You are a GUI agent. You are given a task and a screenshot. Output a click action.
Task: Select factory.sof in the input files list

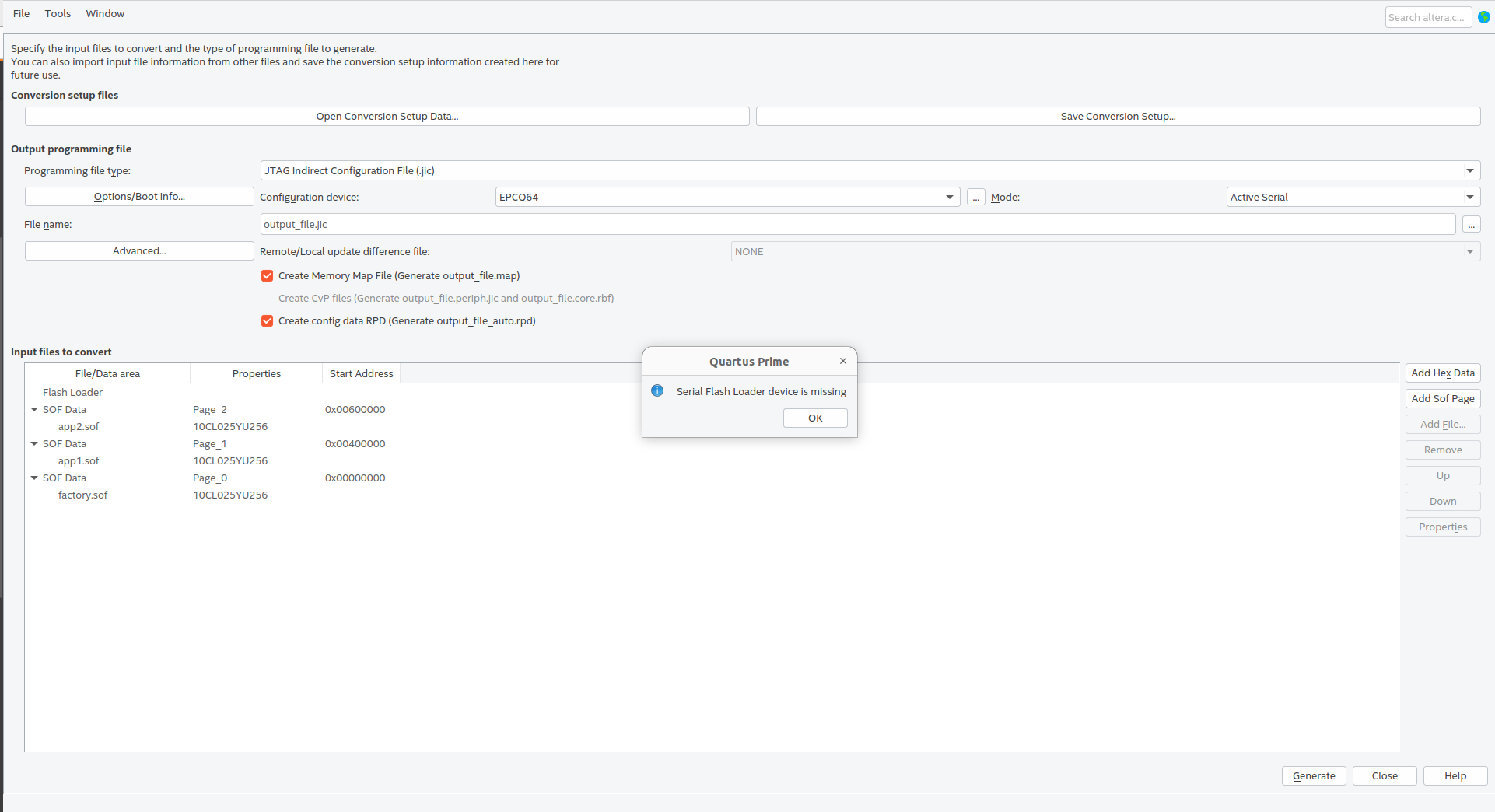point(83,495)
